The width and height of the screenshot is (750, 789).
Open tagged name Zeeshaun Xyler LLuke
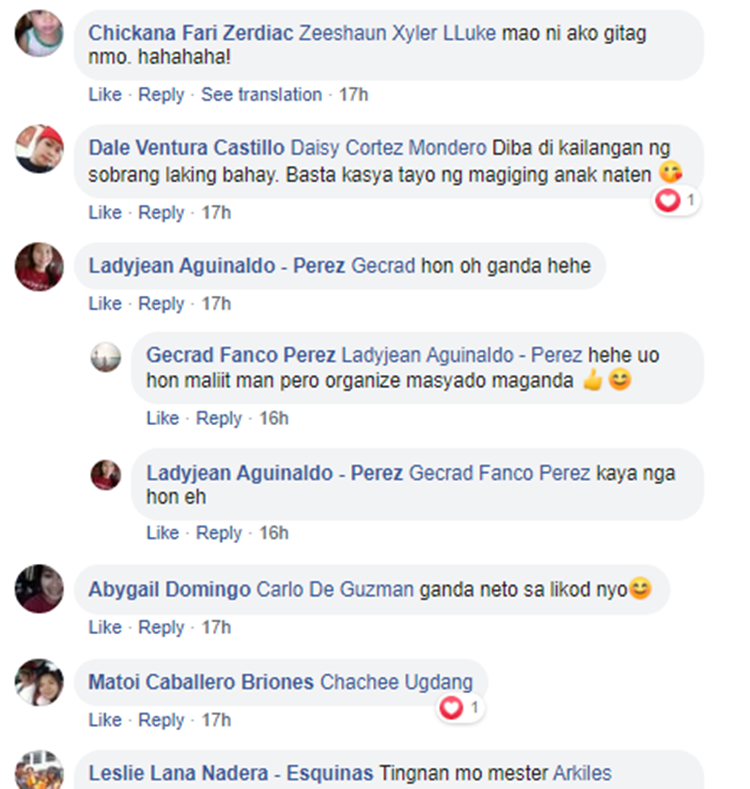(398, 33)
